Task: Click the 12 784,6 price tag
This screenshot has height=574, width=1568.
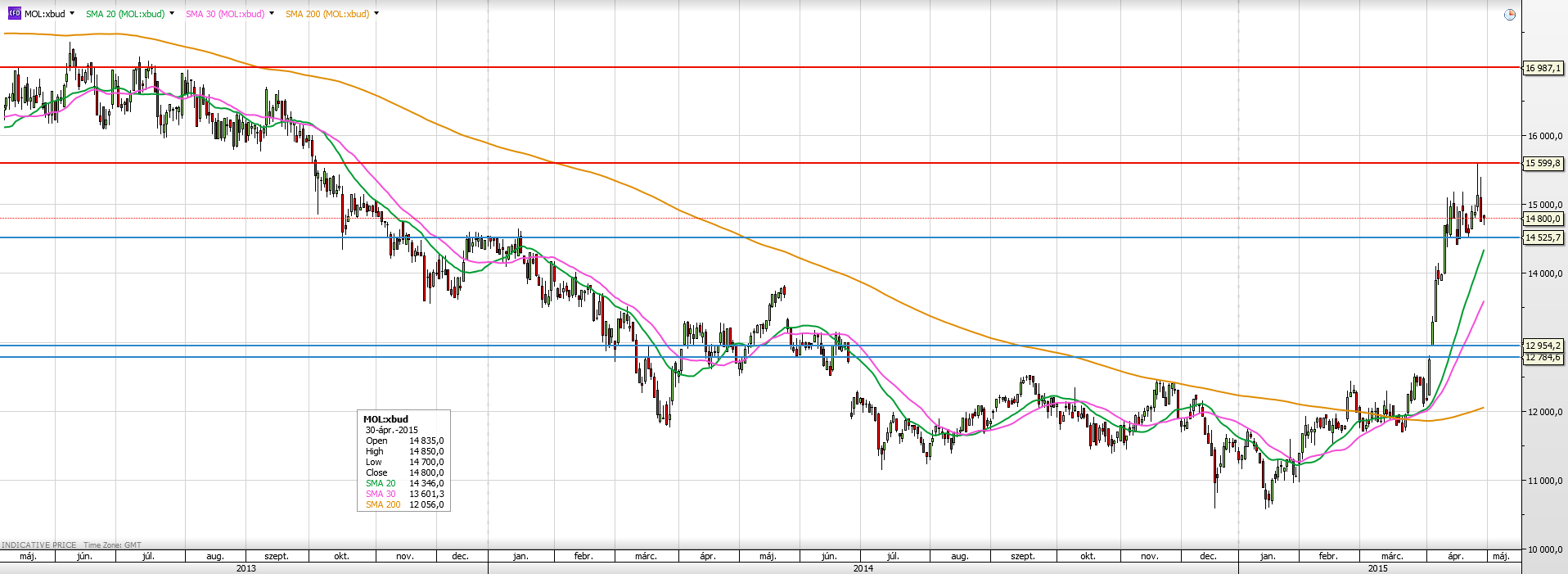Action: tap(1543, 358)
